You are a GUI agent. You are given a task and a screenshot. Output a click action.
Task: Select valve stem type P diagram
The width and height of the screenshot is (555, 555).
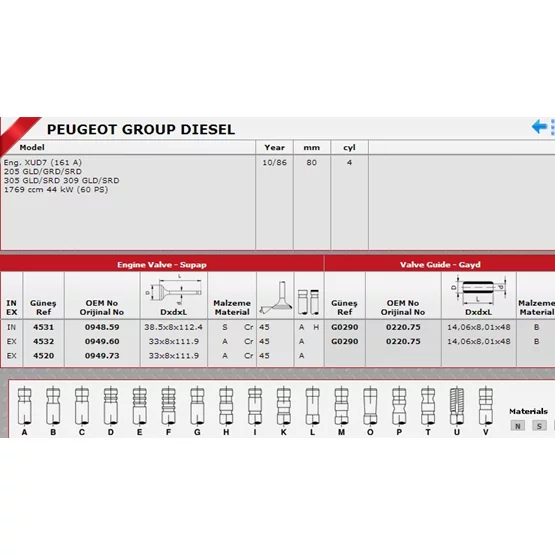399,406
